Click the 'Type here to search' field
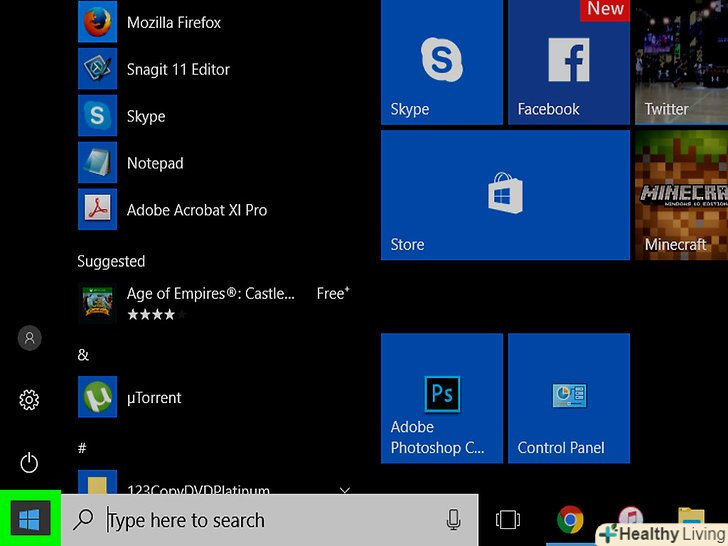 coord(270,520)
